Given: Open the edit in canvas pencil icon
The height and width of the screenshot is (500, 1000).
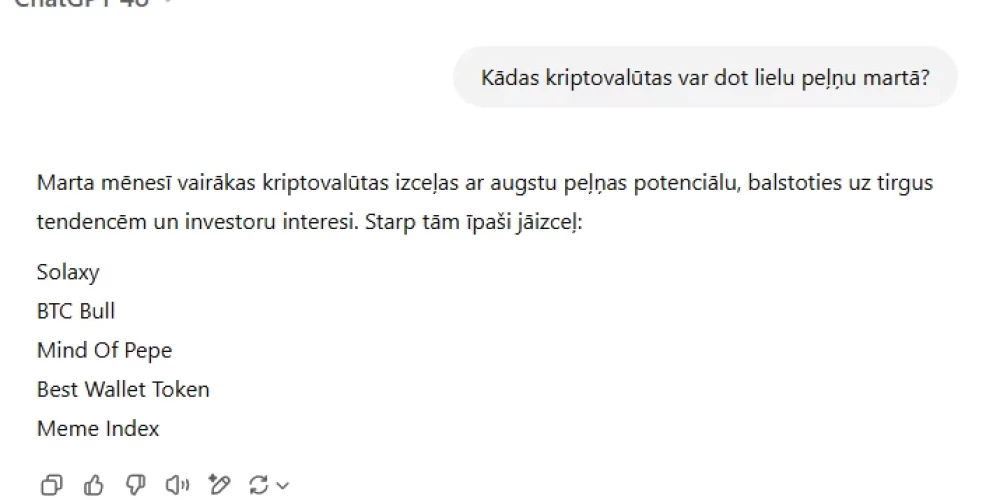Looking at the screenshot, I should pyautogui.click(x=219, y=485).
